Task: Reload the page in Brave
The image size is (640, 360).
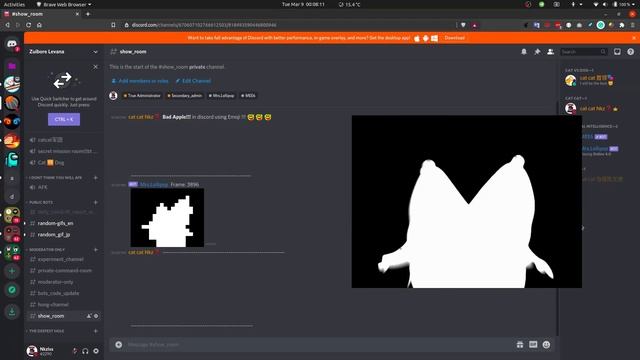Action: [x=29, y=25]
